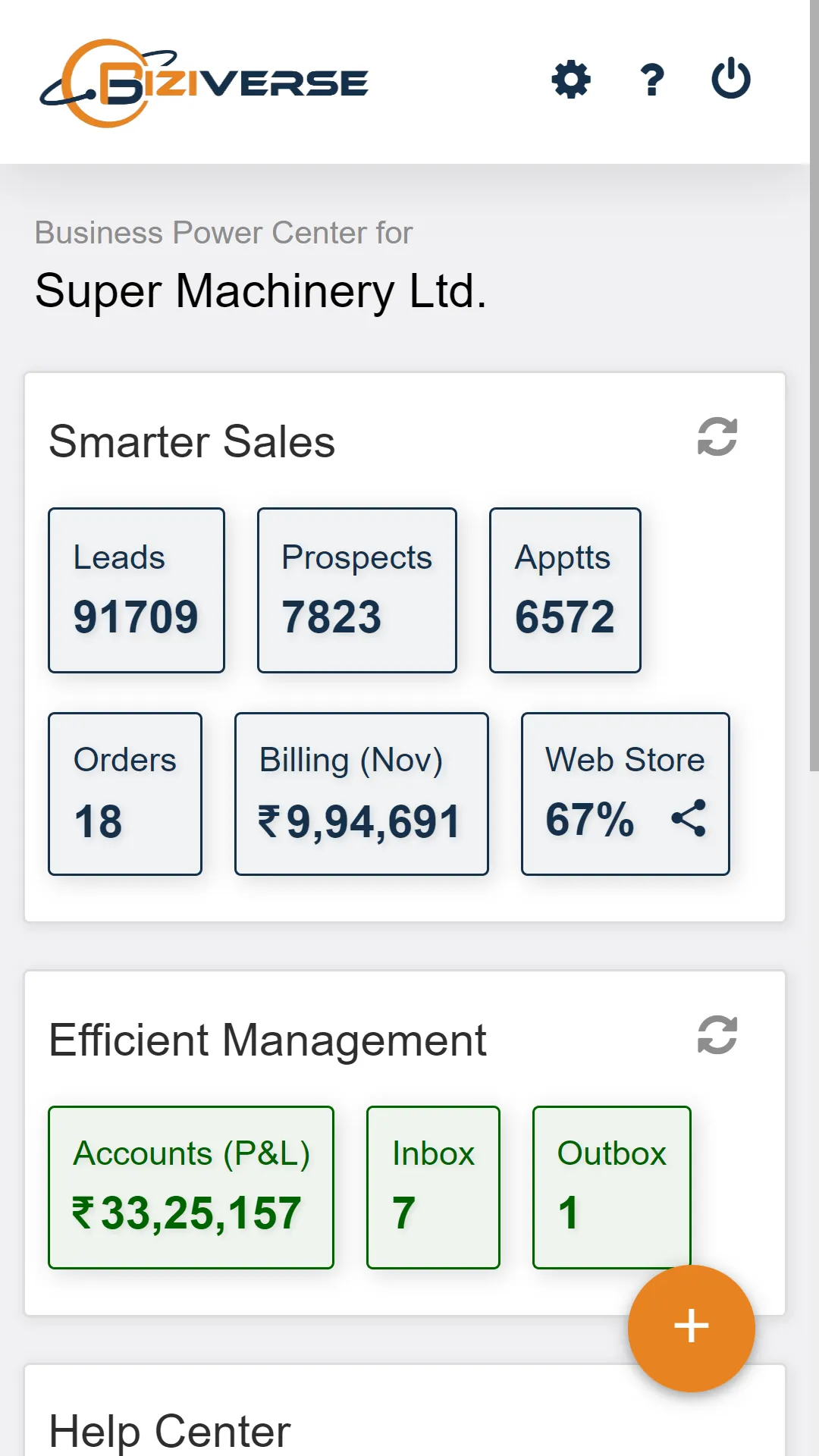This screenshot has height=1456, width=819.
Task: Click the vertical scrollbar on the right
Action: tap(814, 379)
